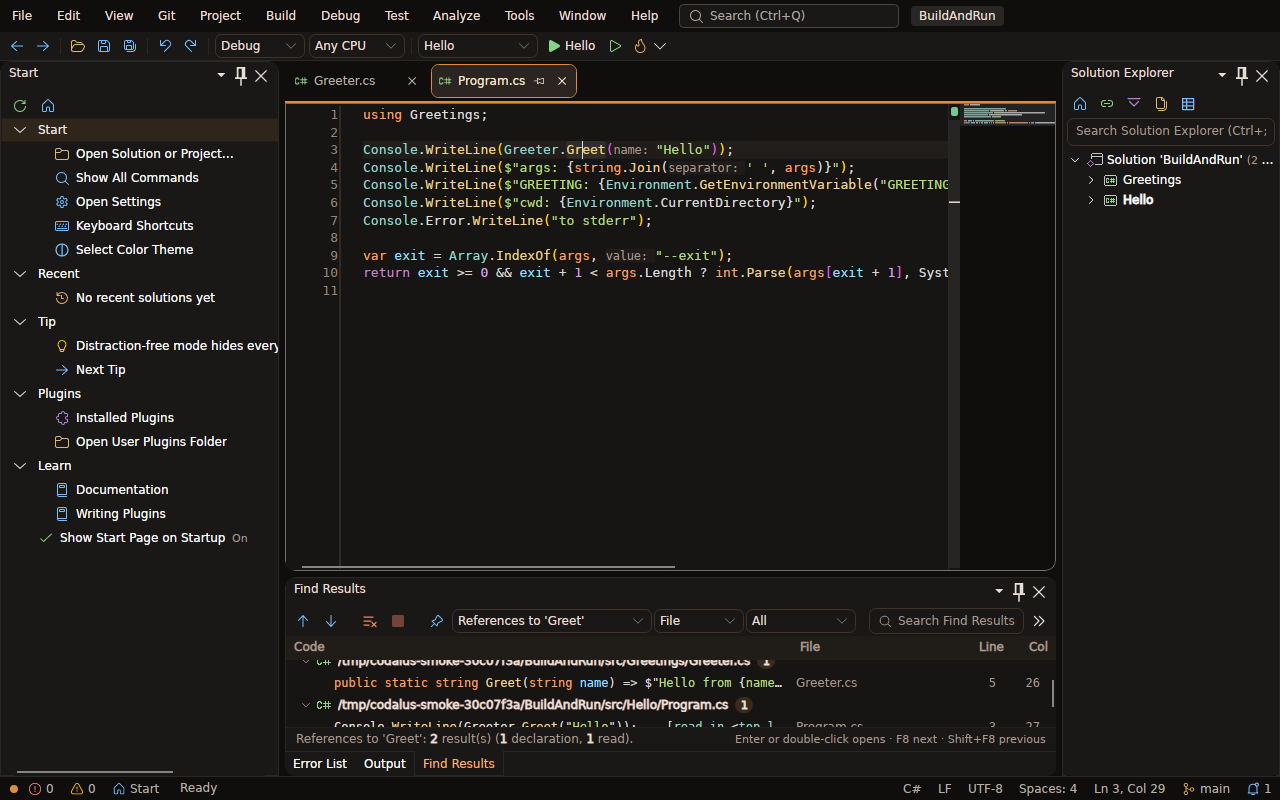
Task: Run the Hello project with green play
Action: click(x=571, y=46)
